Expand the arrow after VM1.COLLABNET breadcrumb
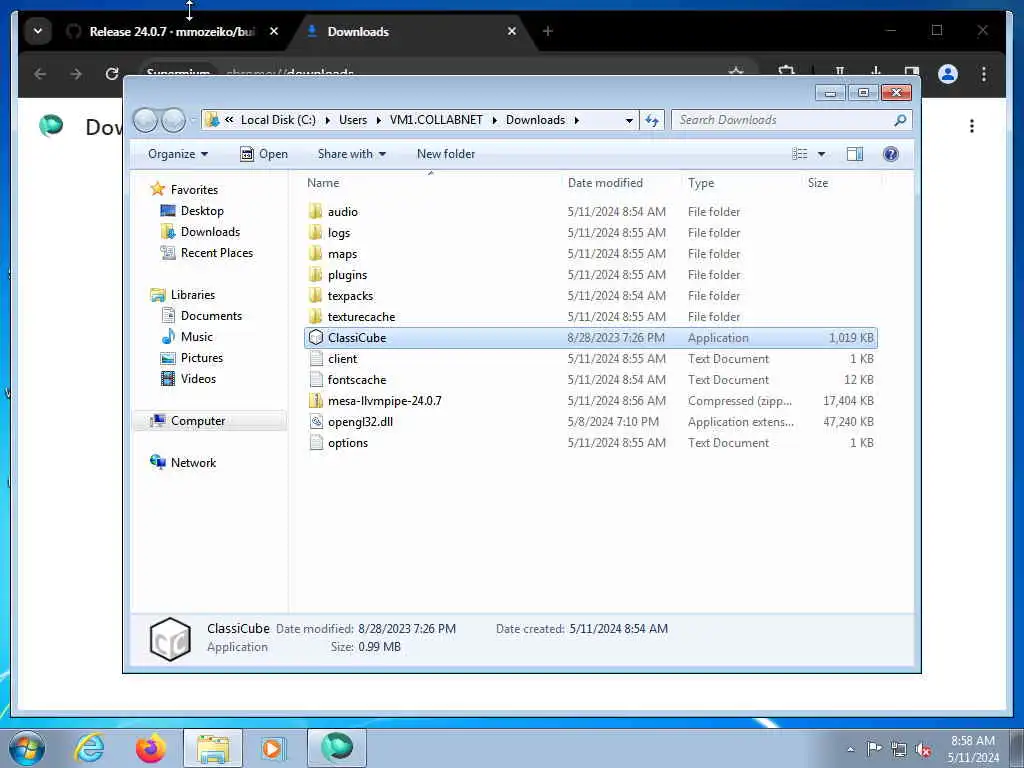Screen dimensions: 1024x768 (x=494, y=120)
